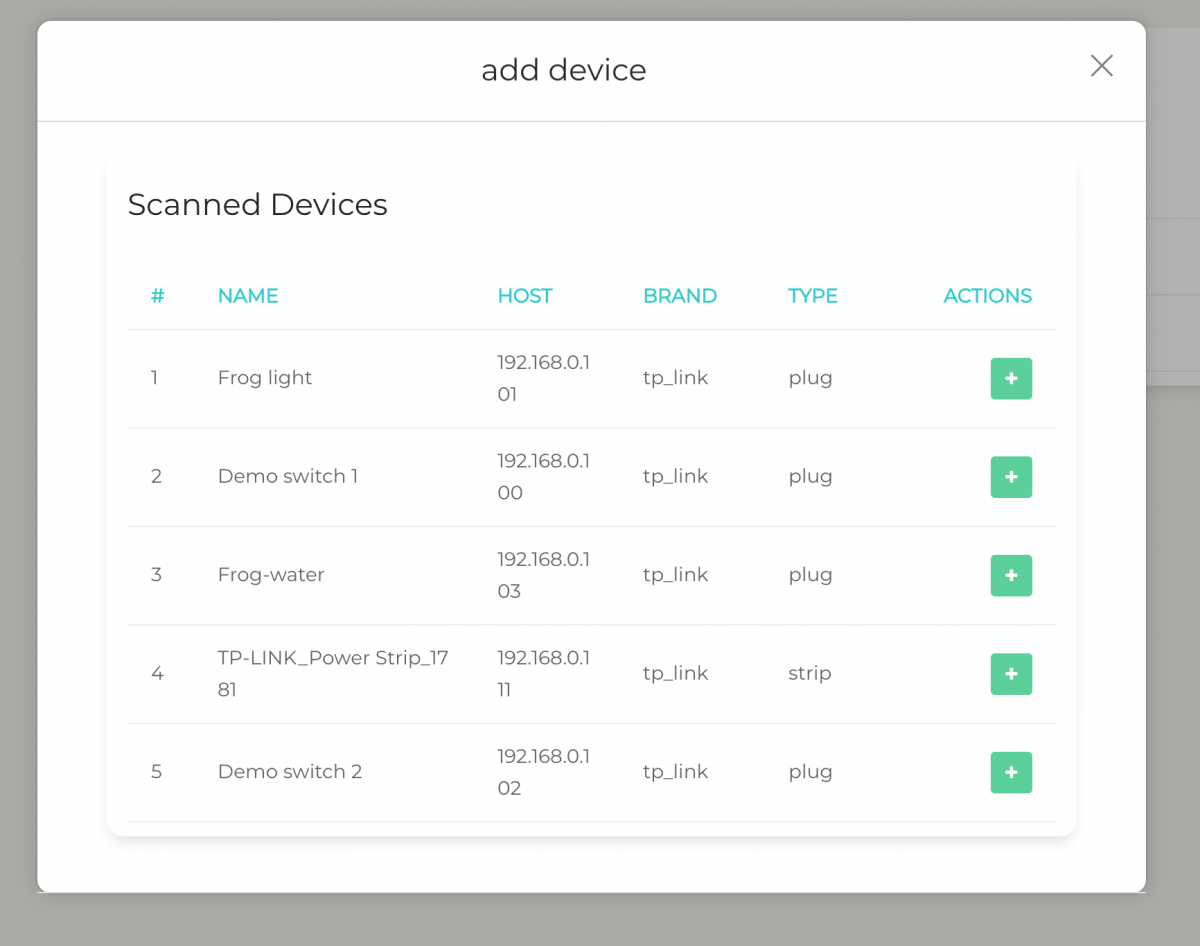Image resolution: width=1200 pixels, height=946 pixels.
Task: Click the add device dialog title
Action: click(x=564, y=70)
